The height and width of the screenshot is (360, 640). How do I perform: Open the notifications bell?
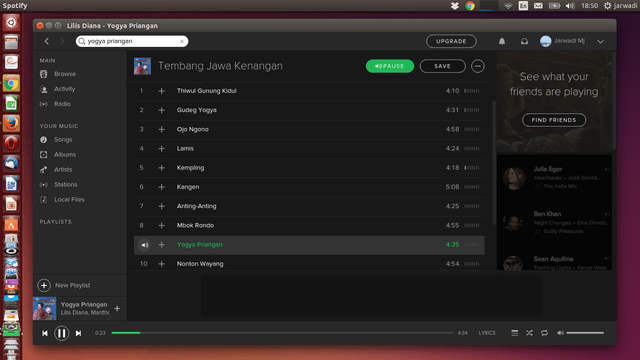click(x=502, y=41)
